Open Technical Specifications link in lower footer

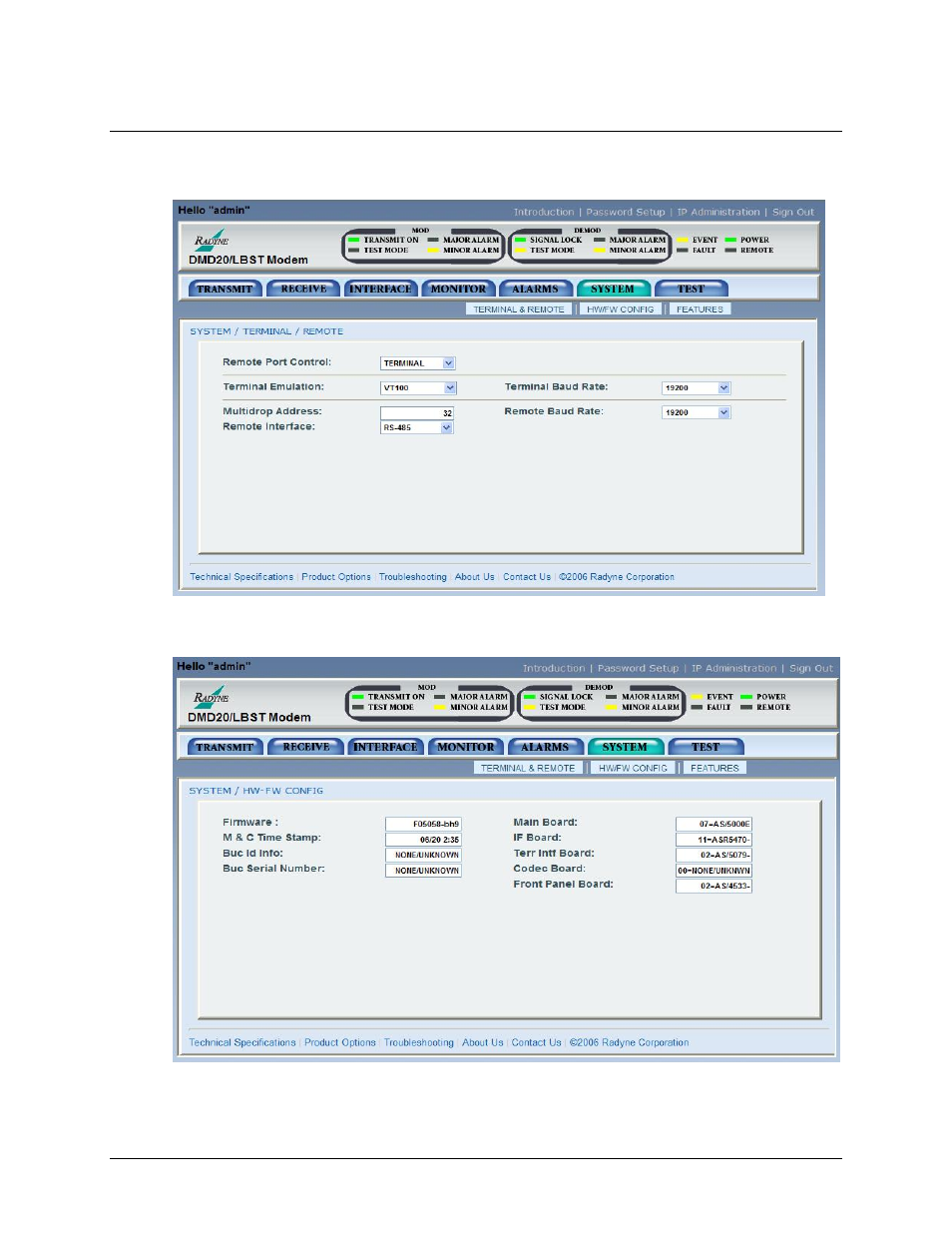click(x=242, y=1043)
